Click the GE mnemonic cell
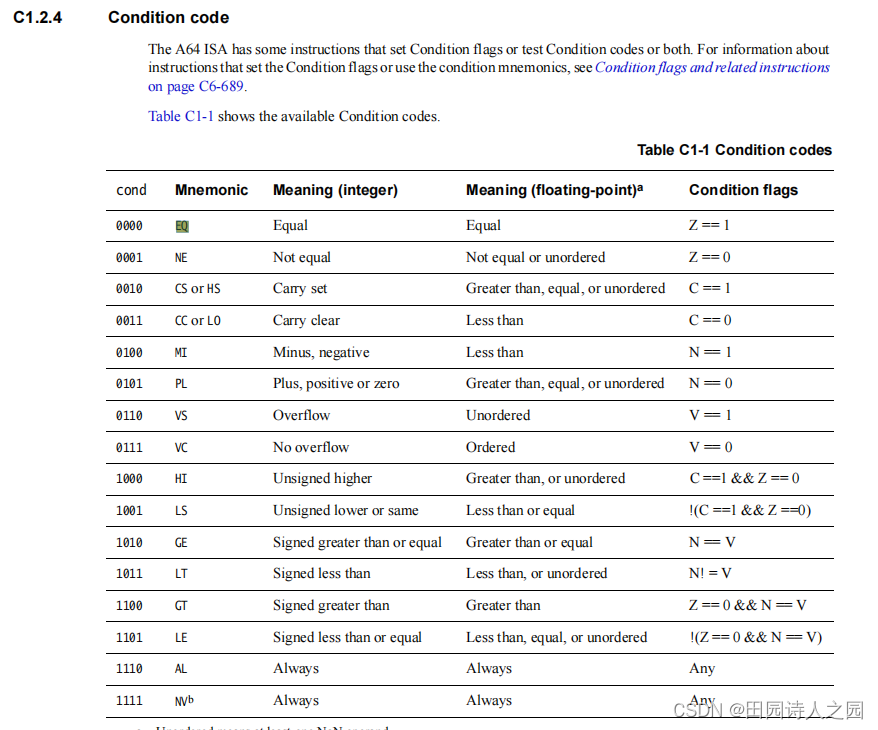Viewport: 878px width, 730px height. tap(181, 543)
